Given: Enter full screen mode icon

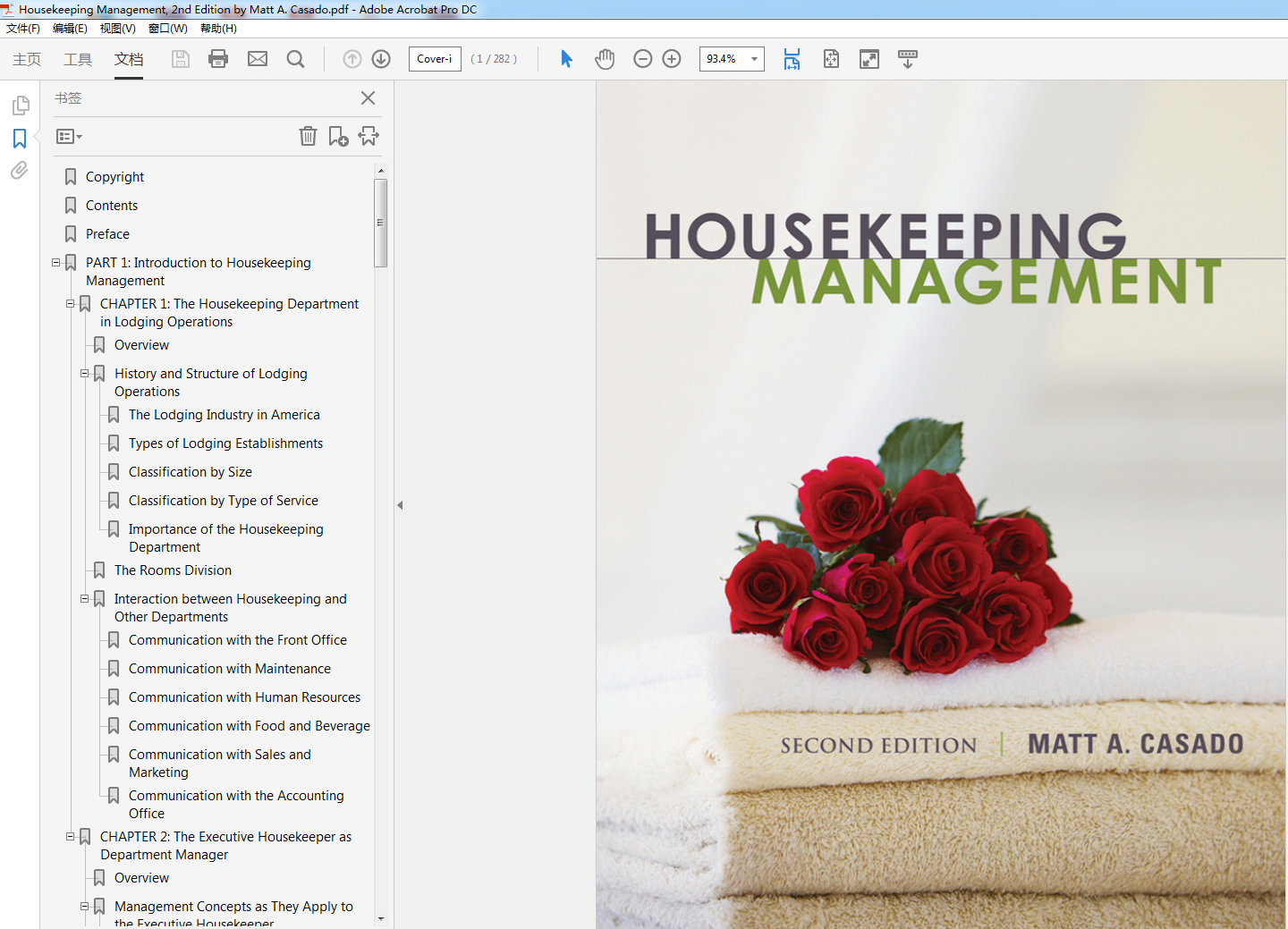Looking at the screenshot, I should 869,59.
